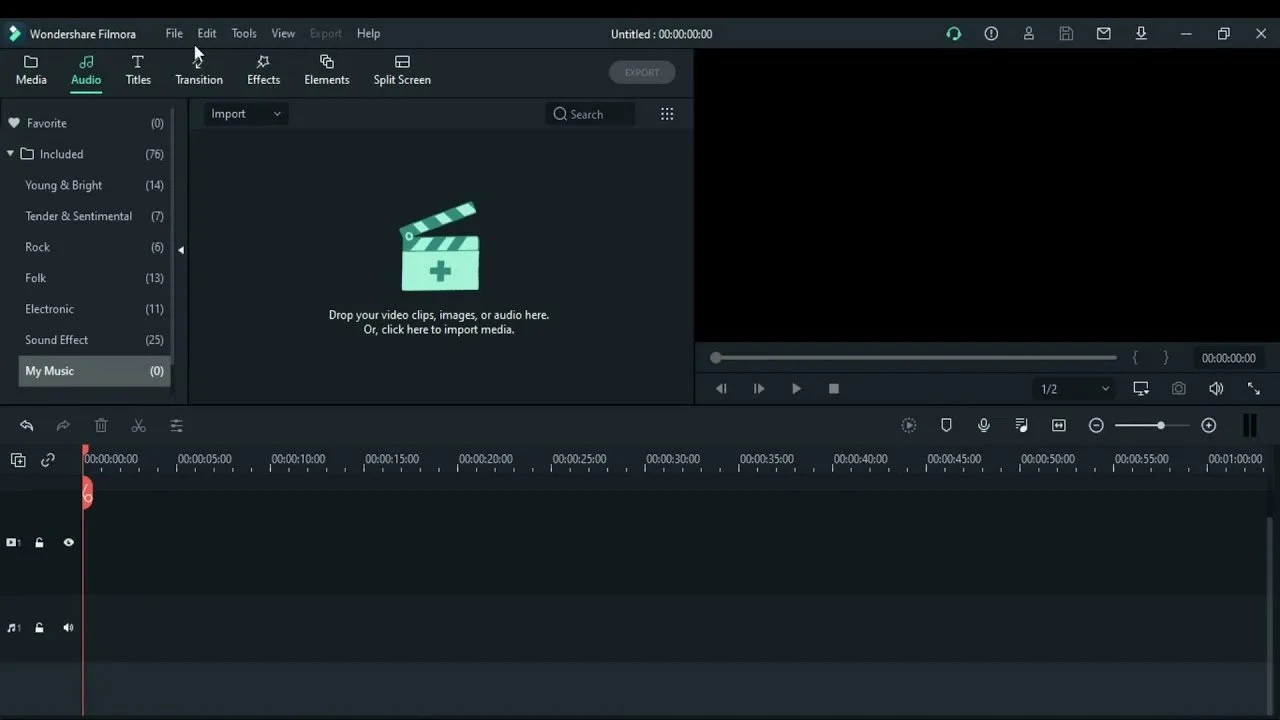Screen dimensions: 1280x720
Task: Toggle lock on video track 1
Action: click(39, 543)
